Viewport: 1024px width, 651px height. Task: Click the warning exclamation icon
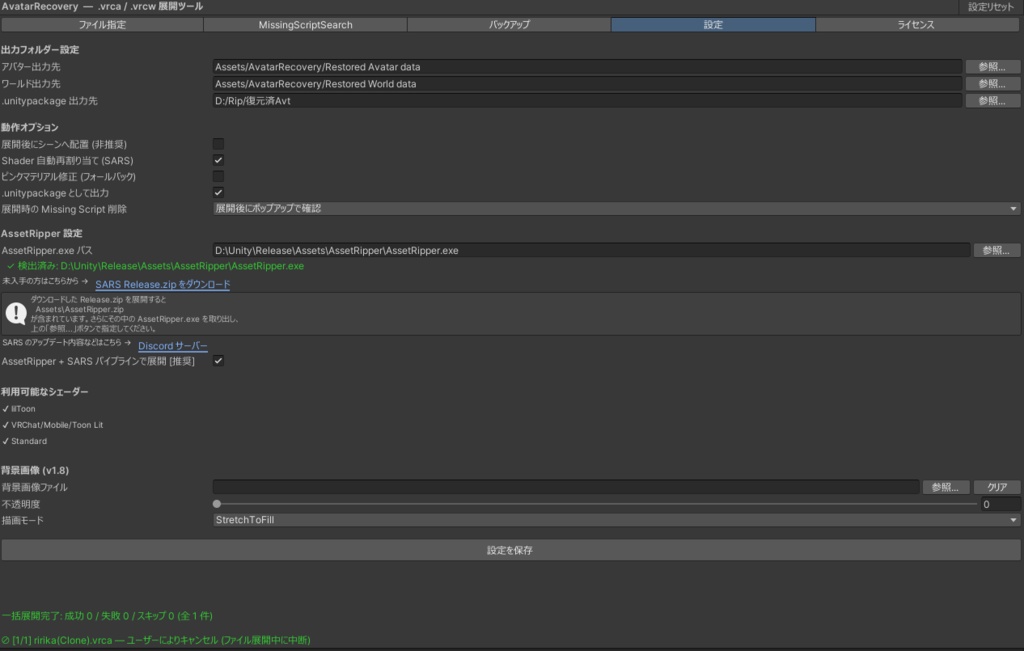point(16,313)
